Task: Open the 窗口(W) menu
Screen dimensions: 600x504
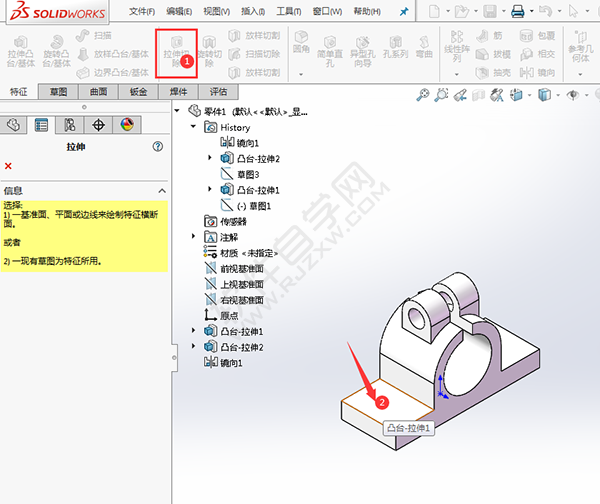Action: (x=327, y=11)
